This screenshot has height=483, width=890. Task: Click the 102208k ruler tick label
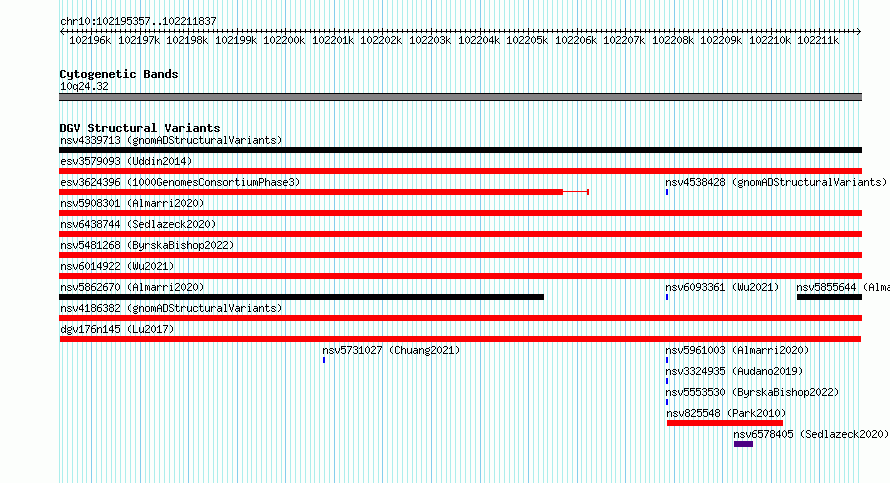pyautogui.click(x=673, y=40)
